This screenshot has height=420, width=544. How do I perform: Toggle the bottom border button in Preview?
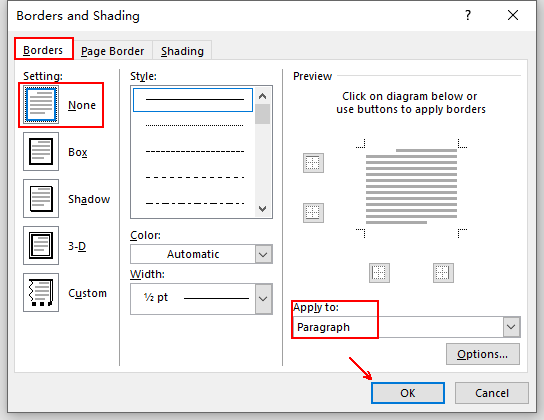point(313,213)
